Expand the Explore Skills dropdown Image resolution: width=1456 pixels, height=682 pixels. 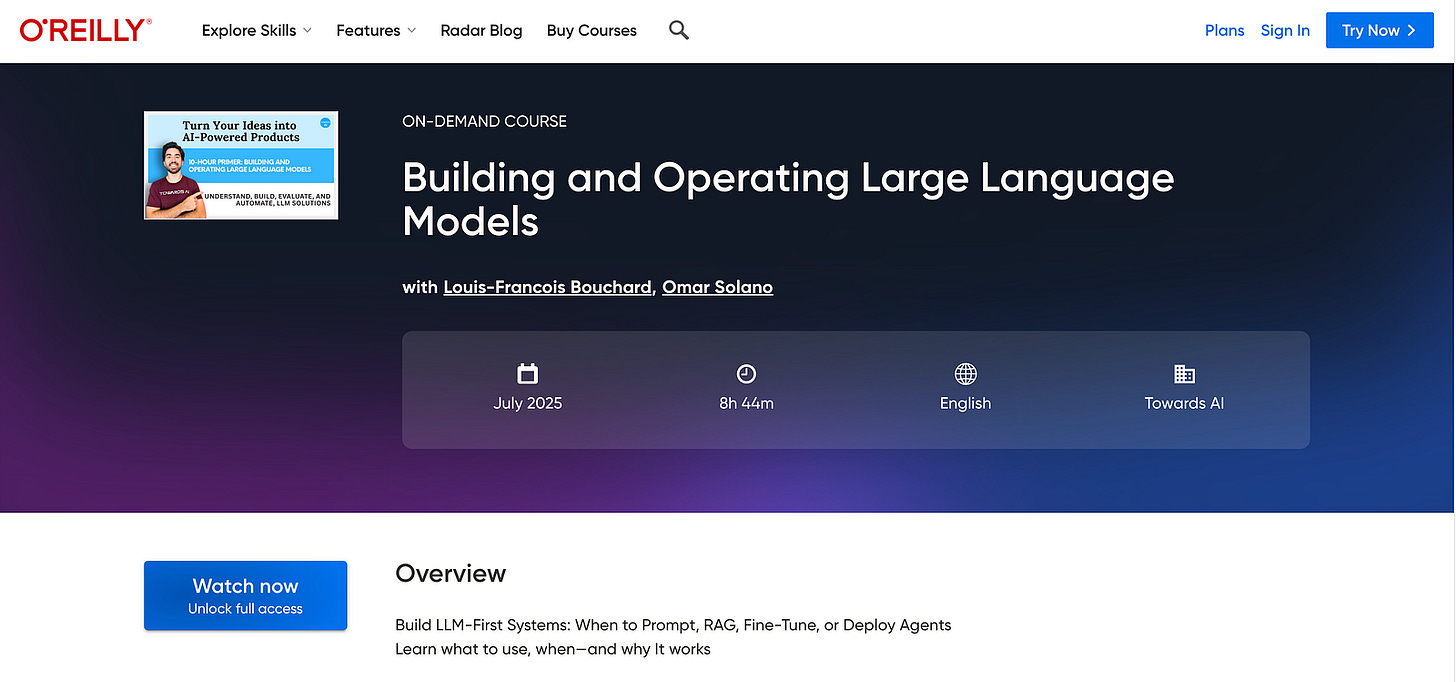257,30
